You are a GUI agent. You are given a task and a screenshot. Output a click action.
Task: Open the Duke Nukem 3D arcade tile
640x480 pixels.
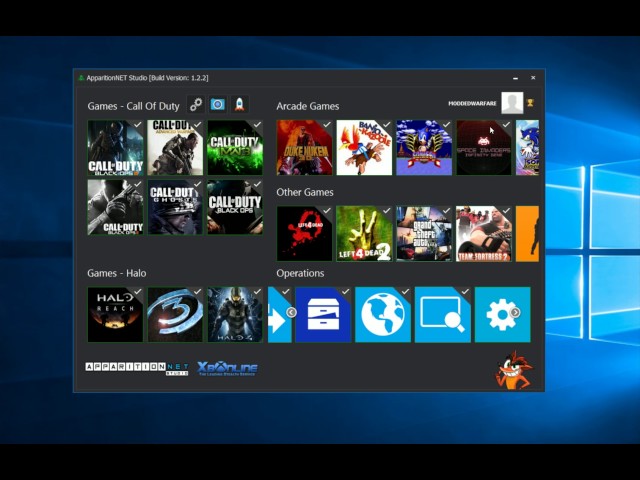click(x=304, y=148)
